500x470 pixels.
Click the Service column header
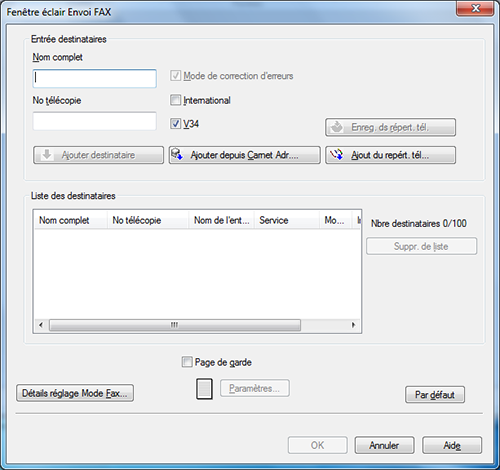[287, 220]
